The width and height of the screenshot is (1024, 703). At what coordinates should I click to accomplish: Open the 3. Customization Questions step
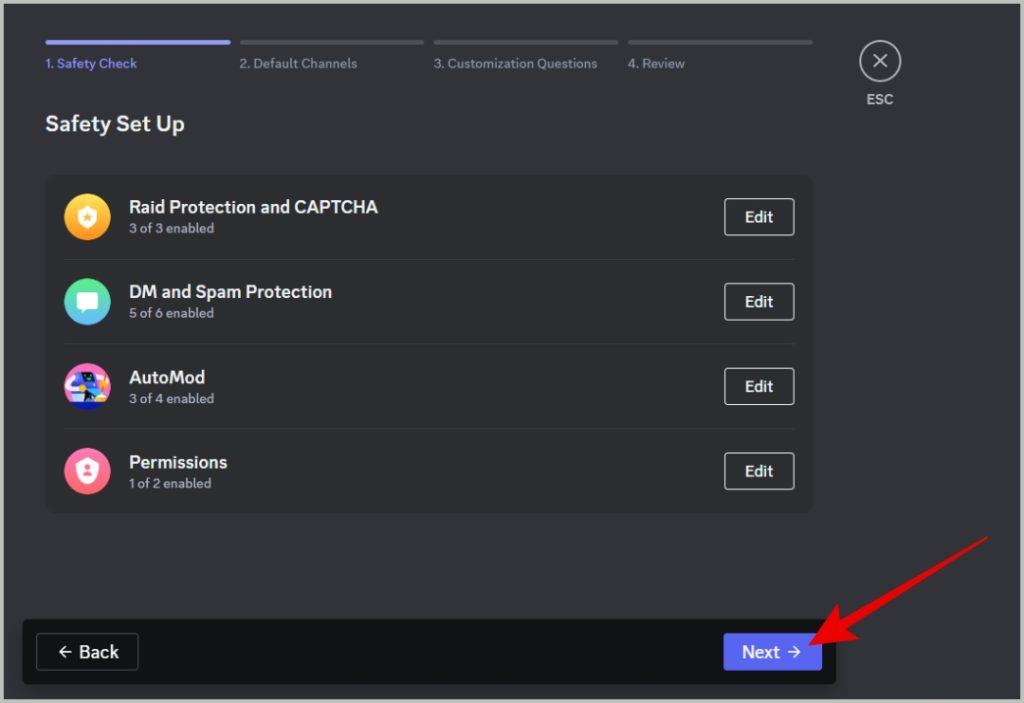coord(515,63)
